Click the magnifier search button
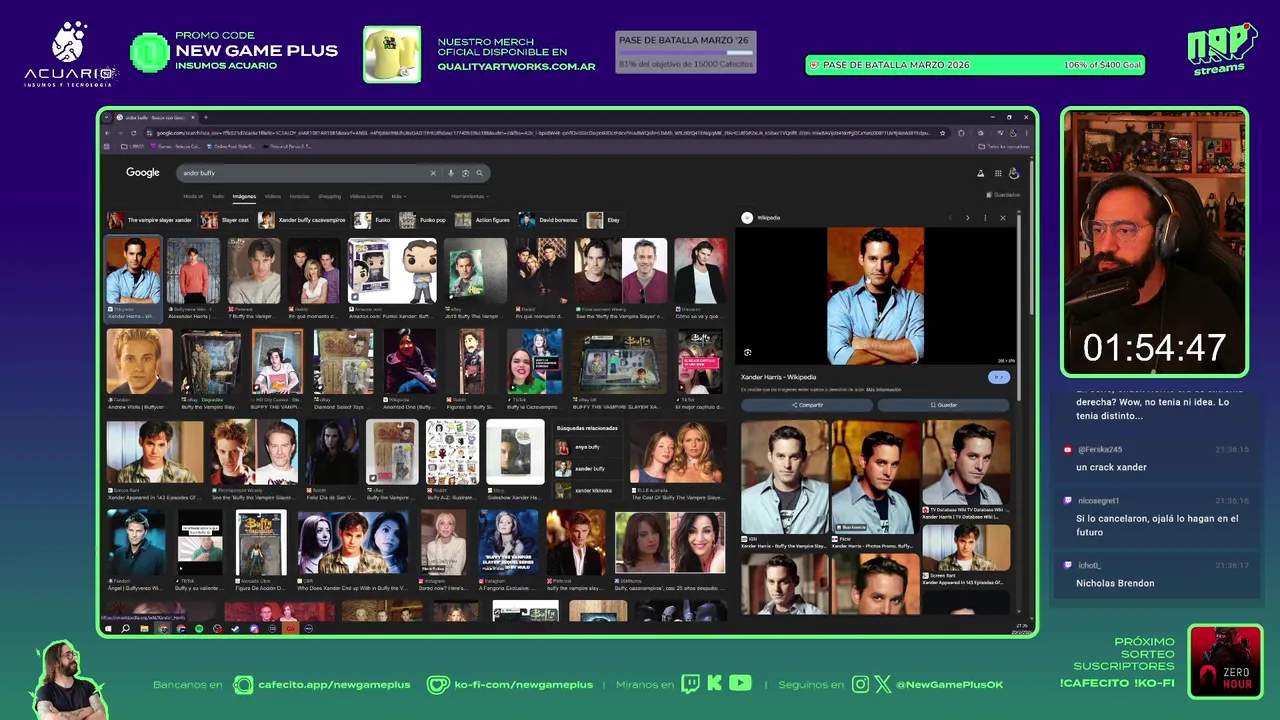 click(x=479, y=173)
